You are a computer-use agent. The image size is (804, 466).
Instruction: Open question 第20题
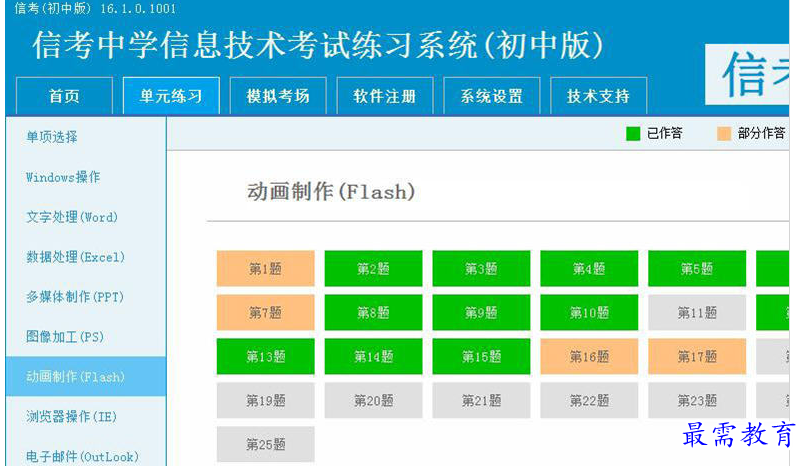coord(373,400)
